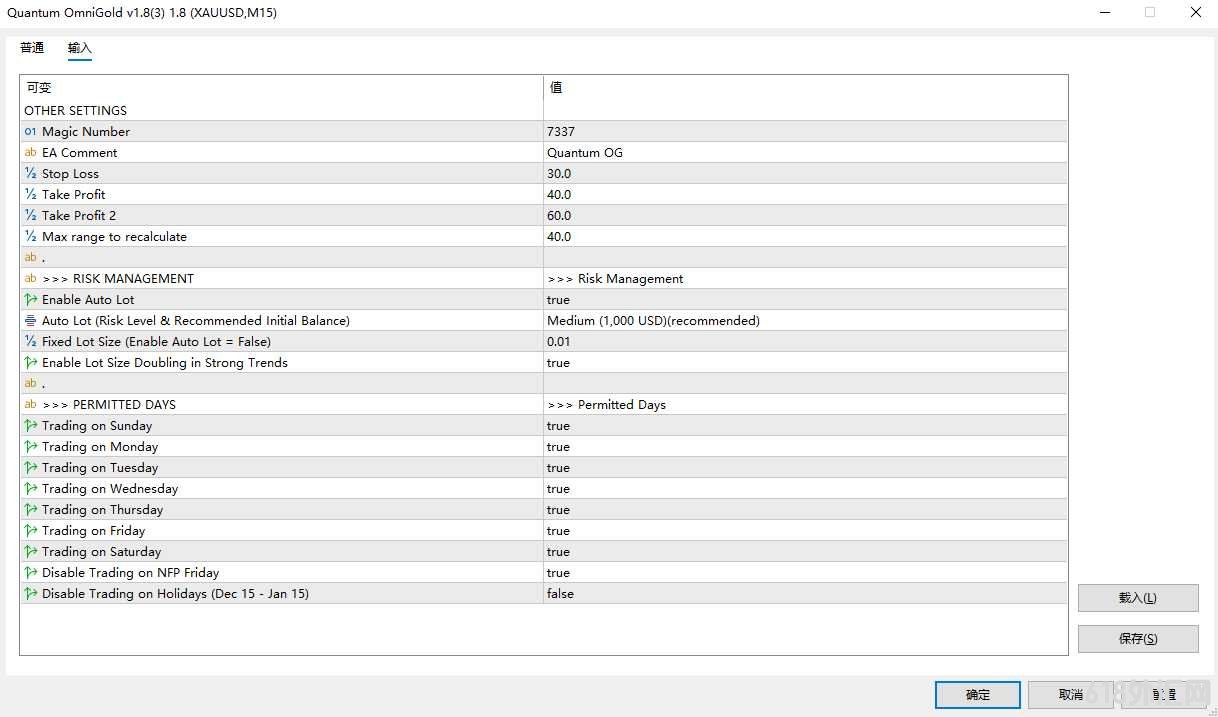Click the integer icon beside Magic Number
The image size is (1218, 717).
coord(30,132)
